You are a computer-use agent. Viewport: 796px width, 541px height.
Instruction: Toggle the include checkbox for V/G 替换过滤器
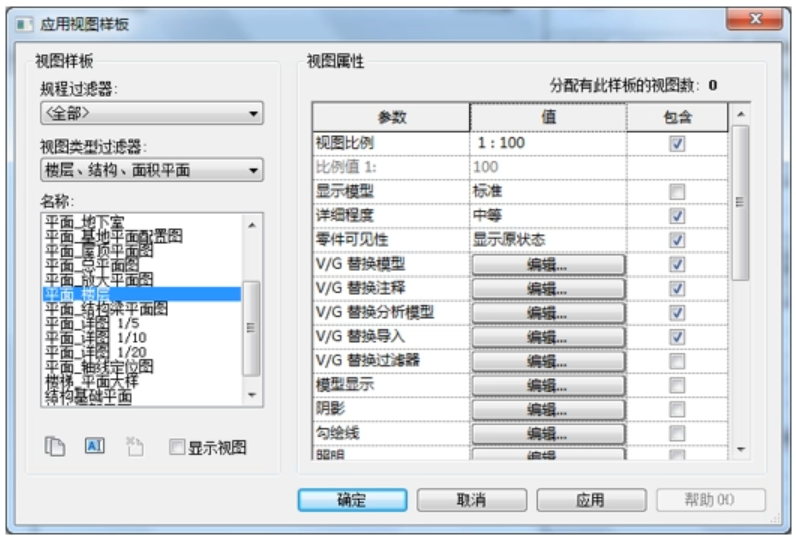[677, 360]
